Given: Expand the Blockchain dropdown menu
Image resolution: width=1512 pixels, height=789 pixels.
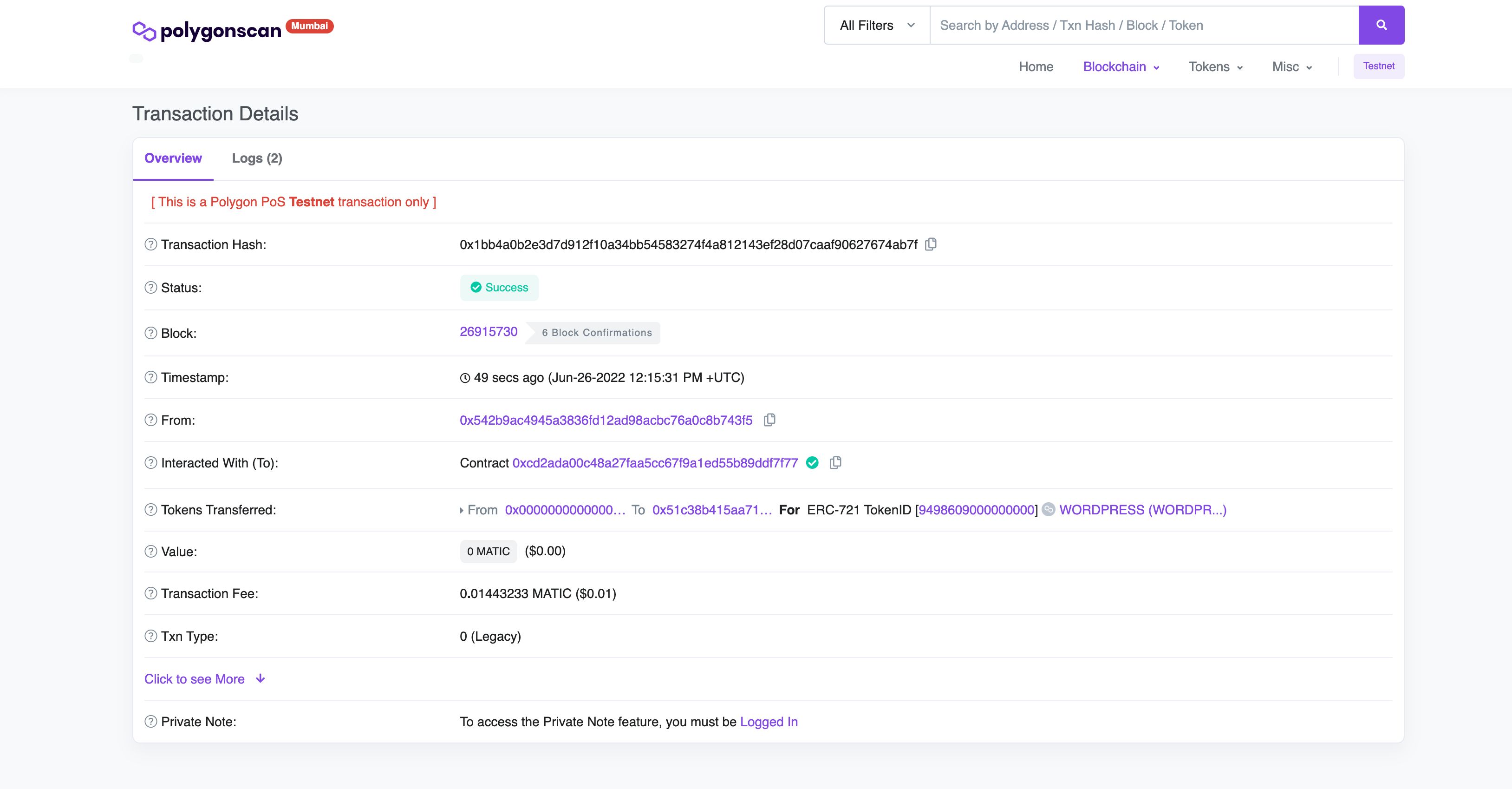Looking at the screenshot, I should click(1121, 66).
